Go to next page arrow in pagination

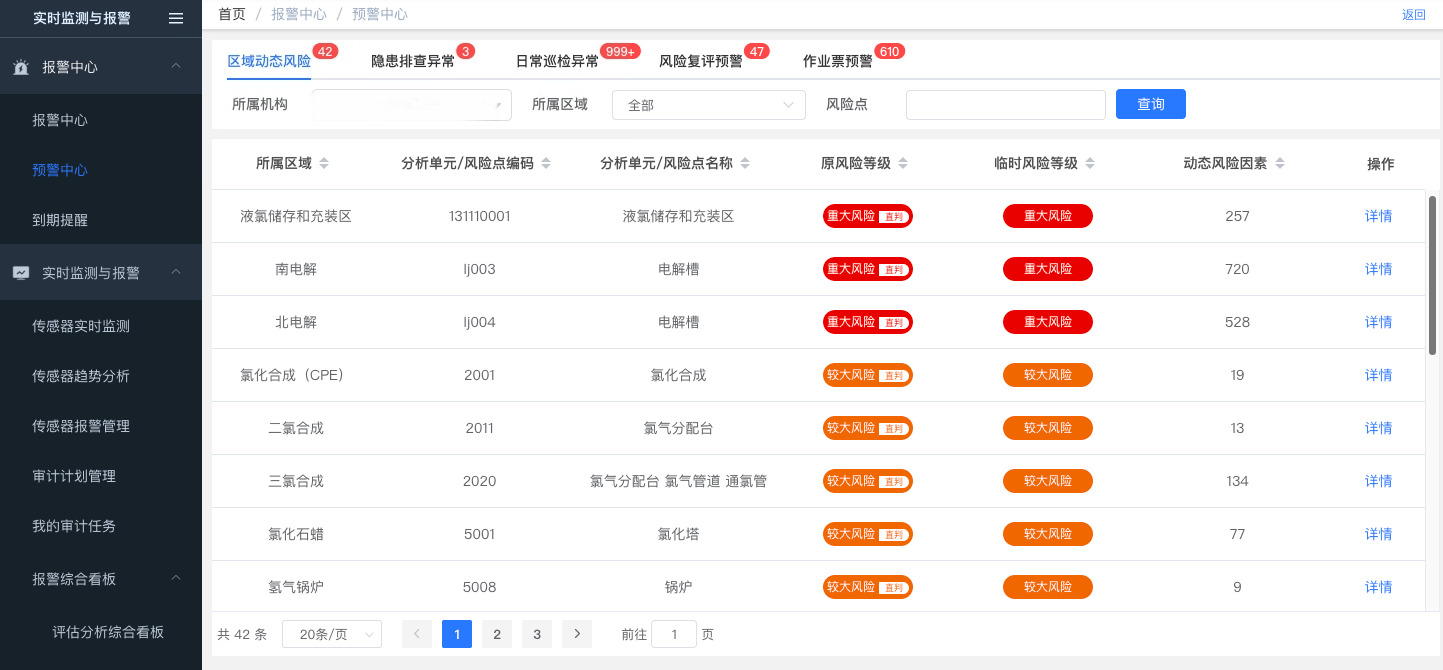[x=577, y=634]
